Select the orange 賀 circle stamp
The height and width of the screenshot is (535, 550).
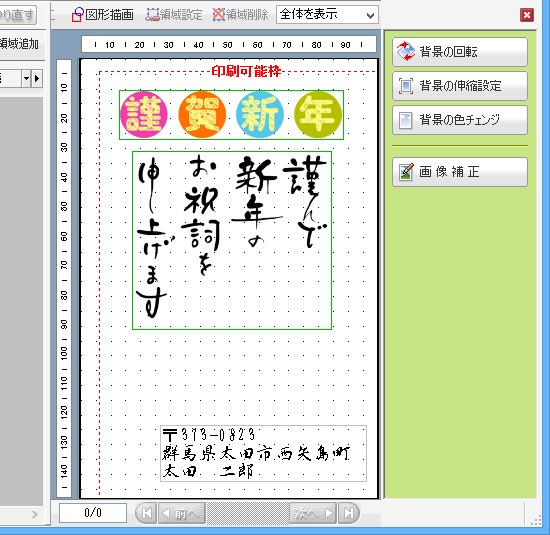pos(202,115)
